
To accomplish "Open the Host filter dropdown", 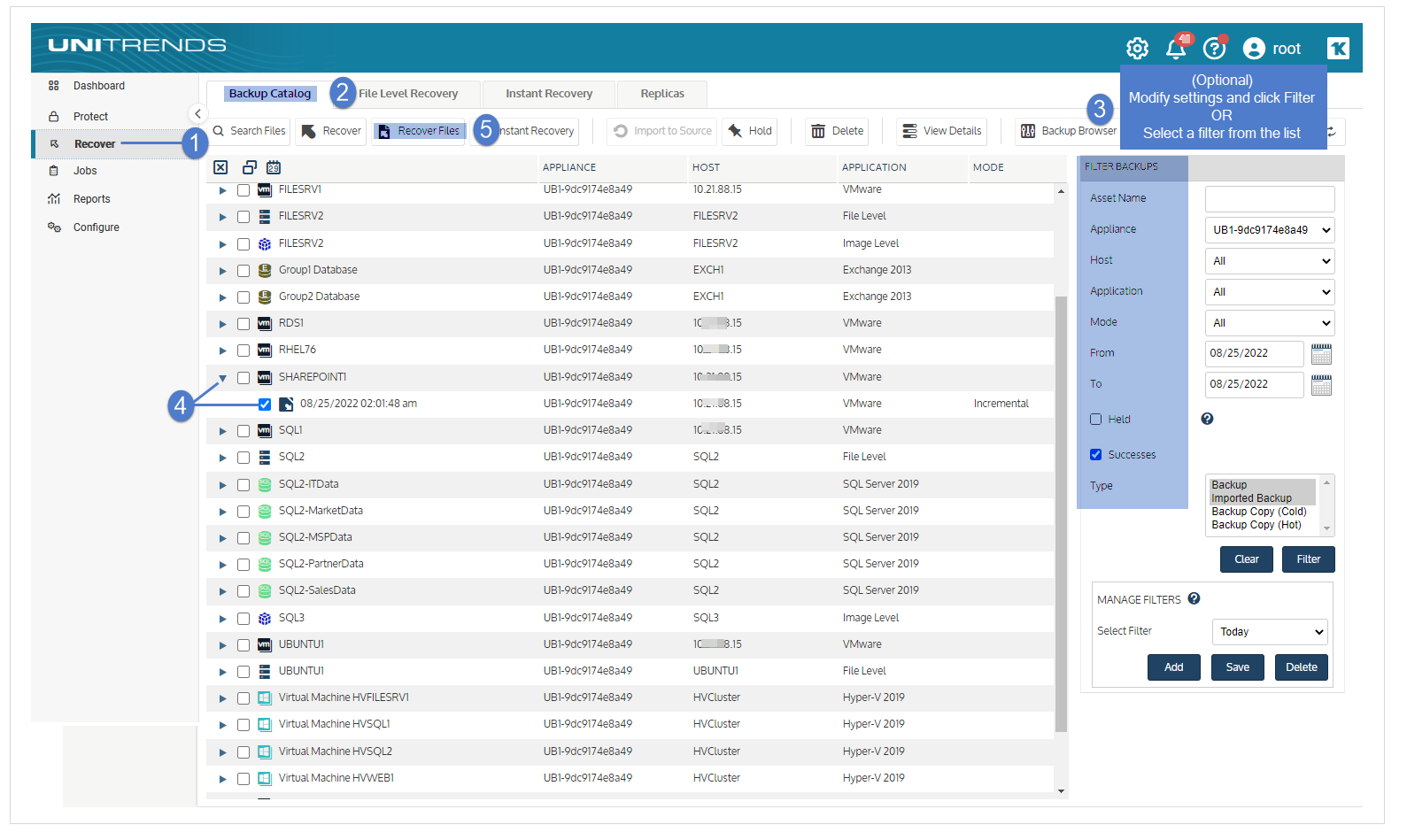I will pyautogui.click(x=1270, y=261).
